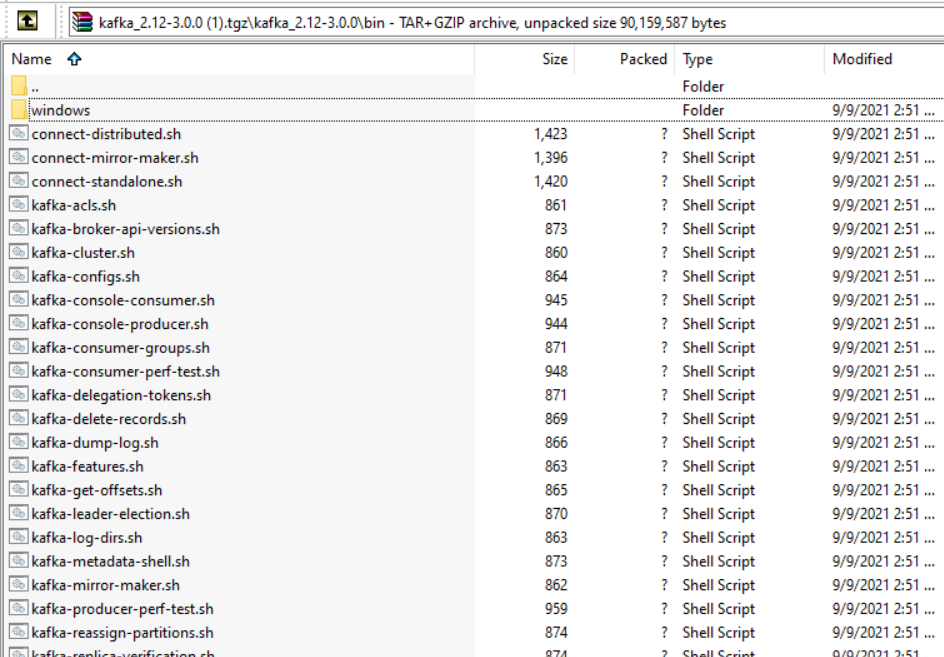Image resolution: width=944 pixels, height=657 pixels.
Task: Select the kafka-consumer-groups.sh file icon
Action: point(19,347)
